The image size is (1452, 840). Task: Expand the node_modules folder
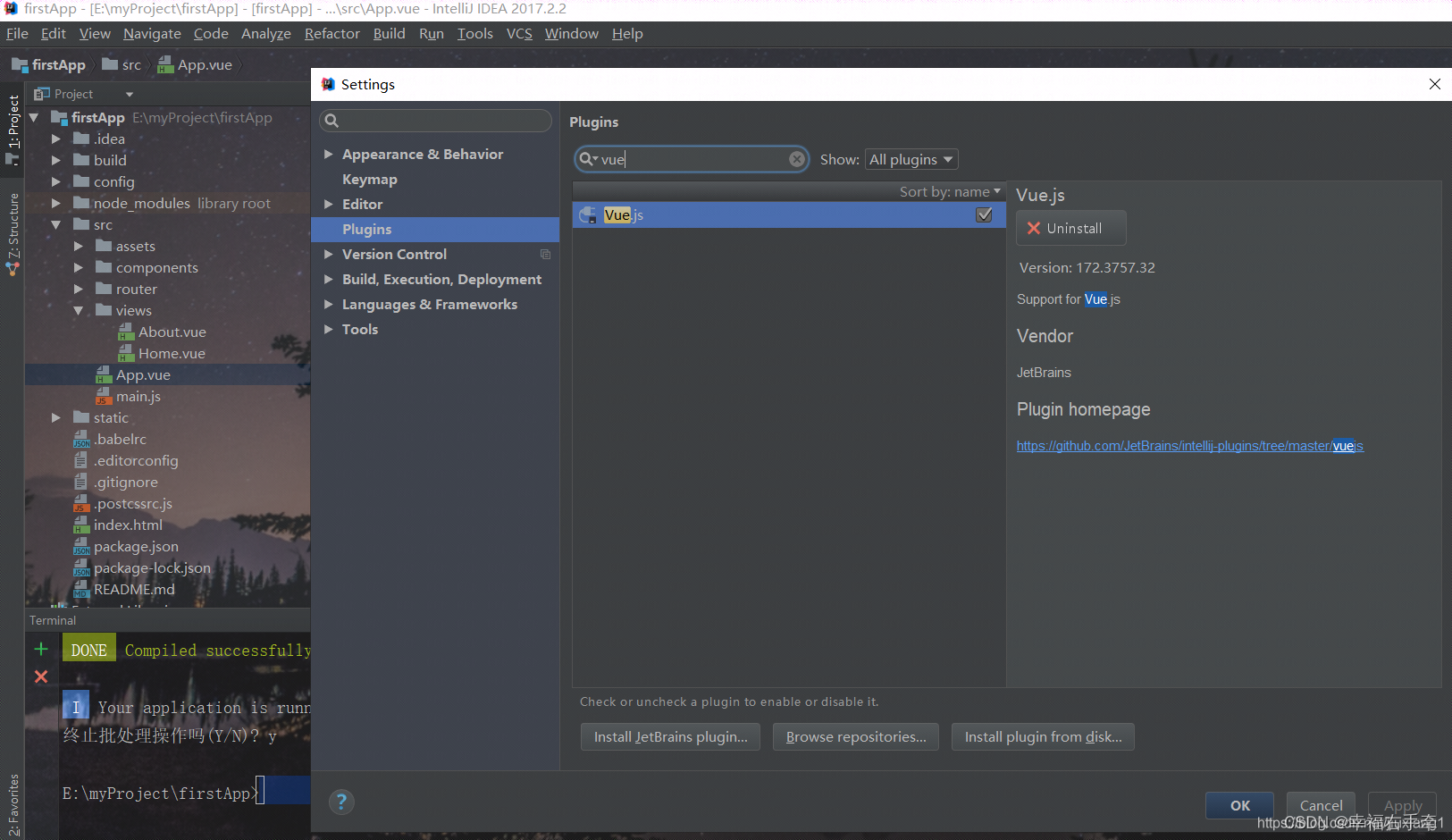point(56,203)
